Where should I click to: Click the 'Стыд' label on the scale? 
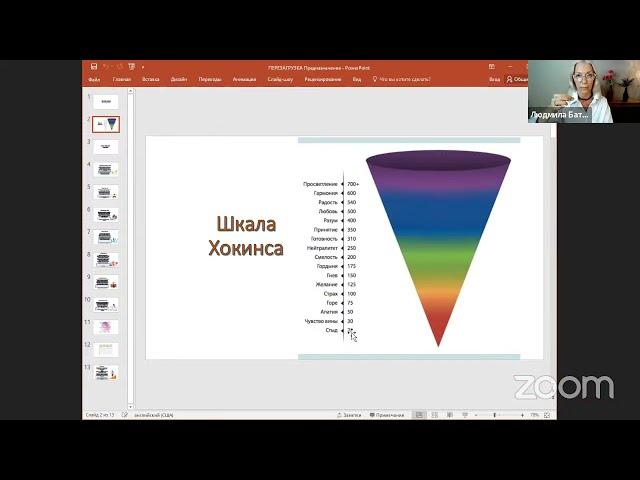[x=331, y=330]
